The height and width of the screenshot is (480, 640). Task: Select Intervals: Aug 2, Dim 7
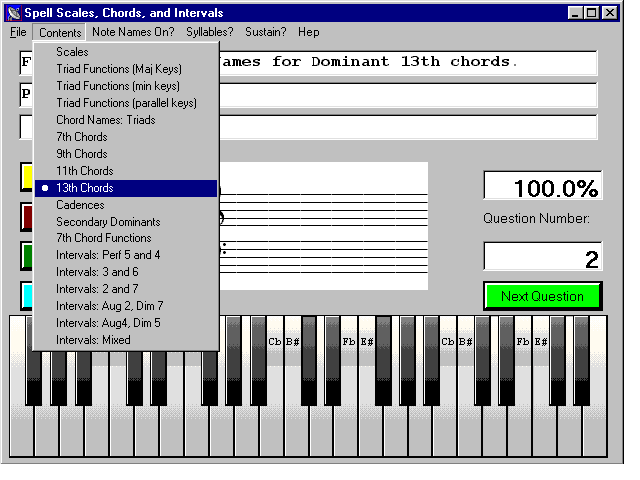pyautogui.click(x=126, y=306)
